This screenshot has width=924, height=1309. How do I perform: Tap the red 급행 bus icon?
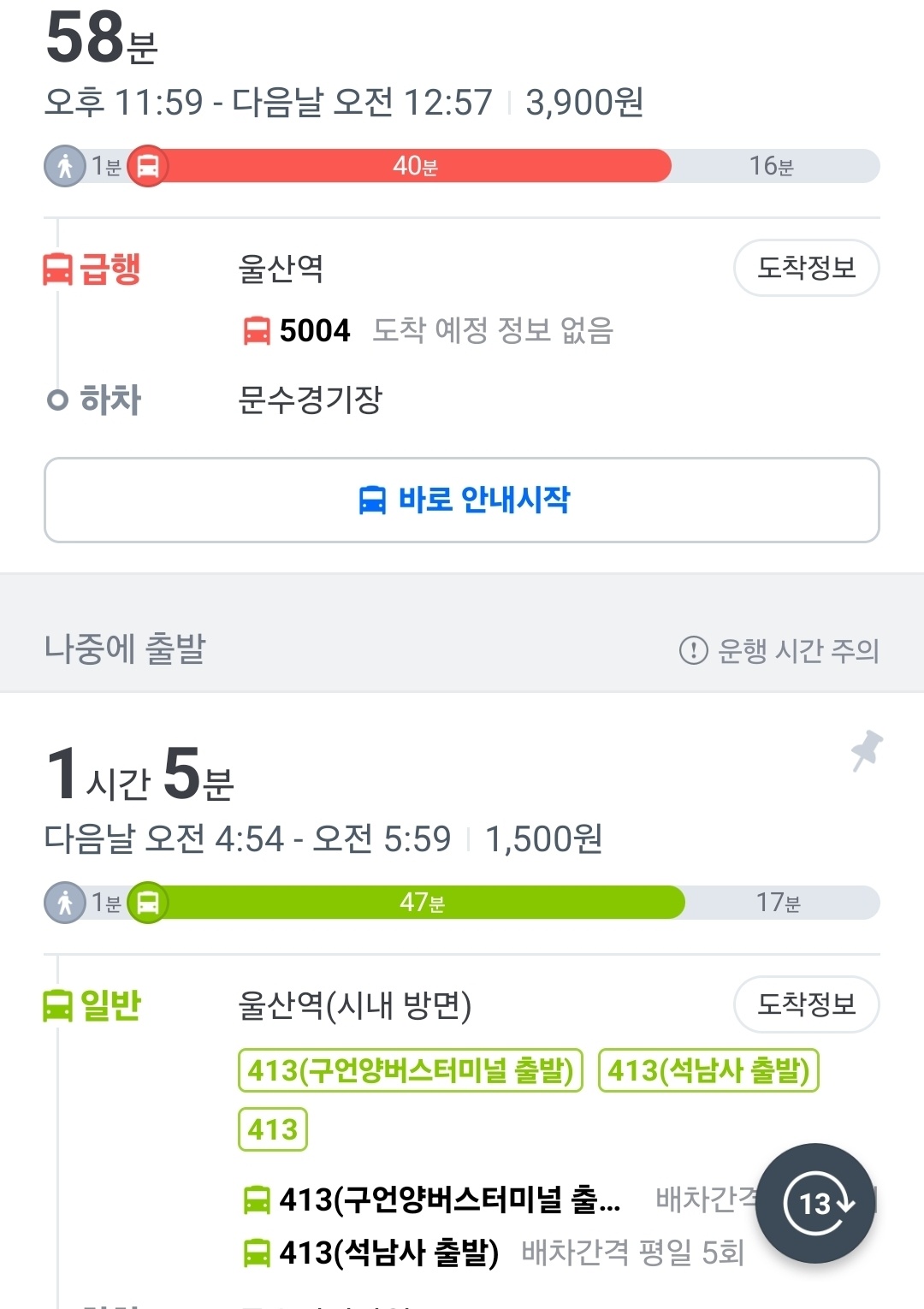57,269
